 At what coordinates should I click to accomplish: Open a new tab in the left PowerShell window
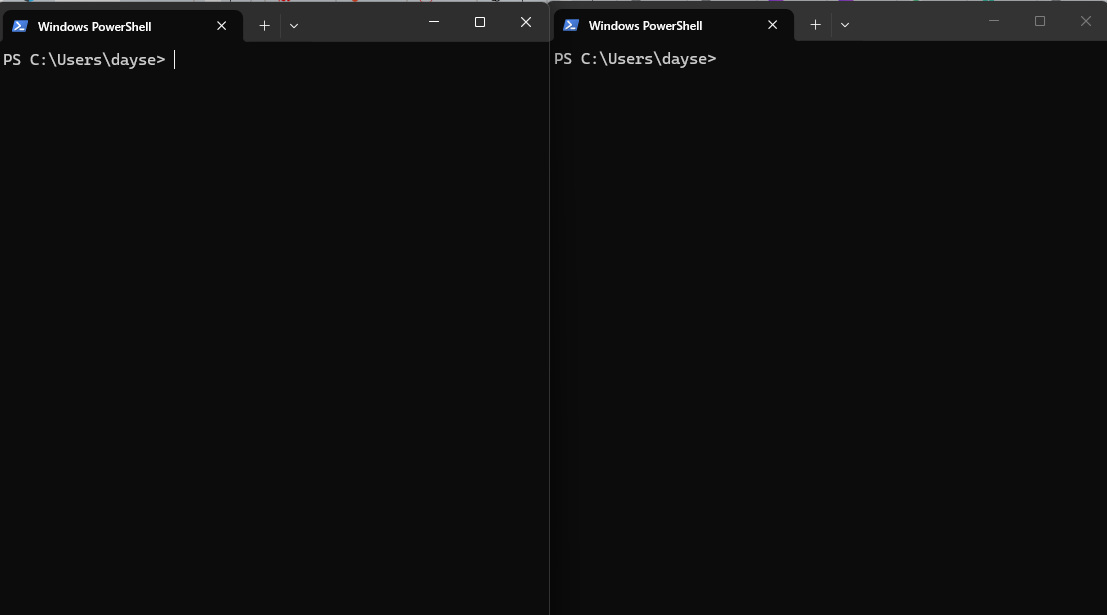click(x=264, y=26)
